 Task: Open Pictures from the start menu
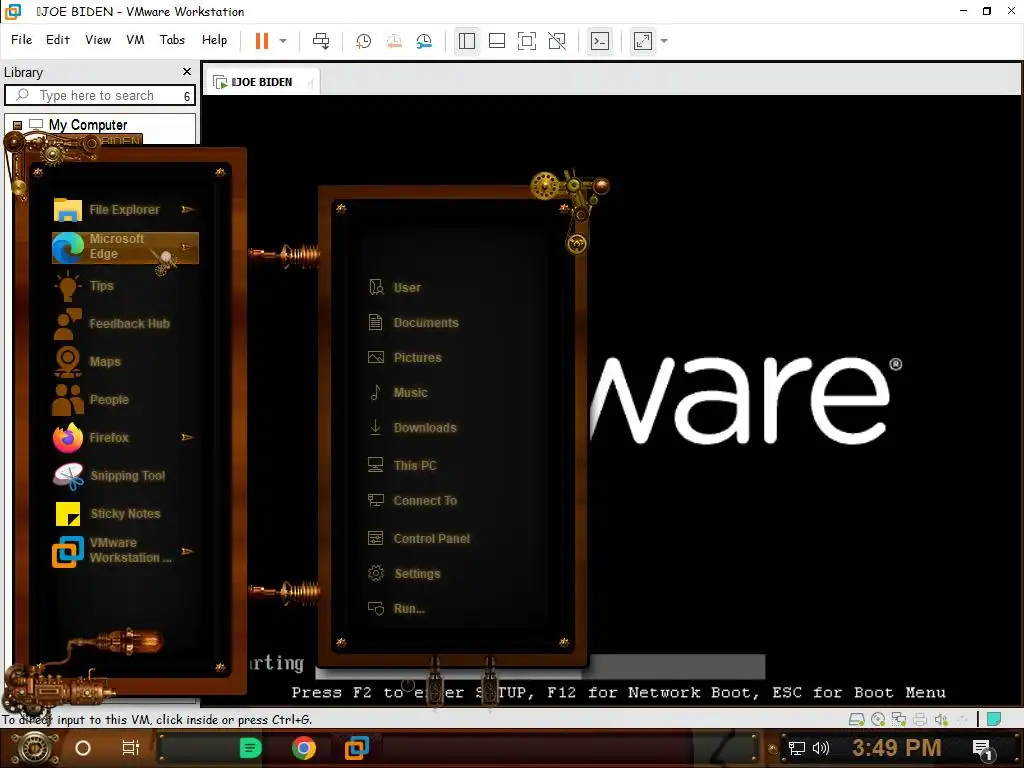(405, 358)
